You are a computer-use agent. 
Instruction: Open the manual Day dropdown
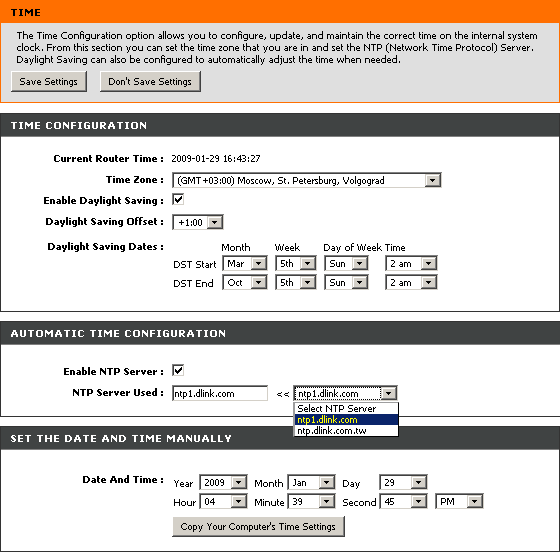click(403, 482)
